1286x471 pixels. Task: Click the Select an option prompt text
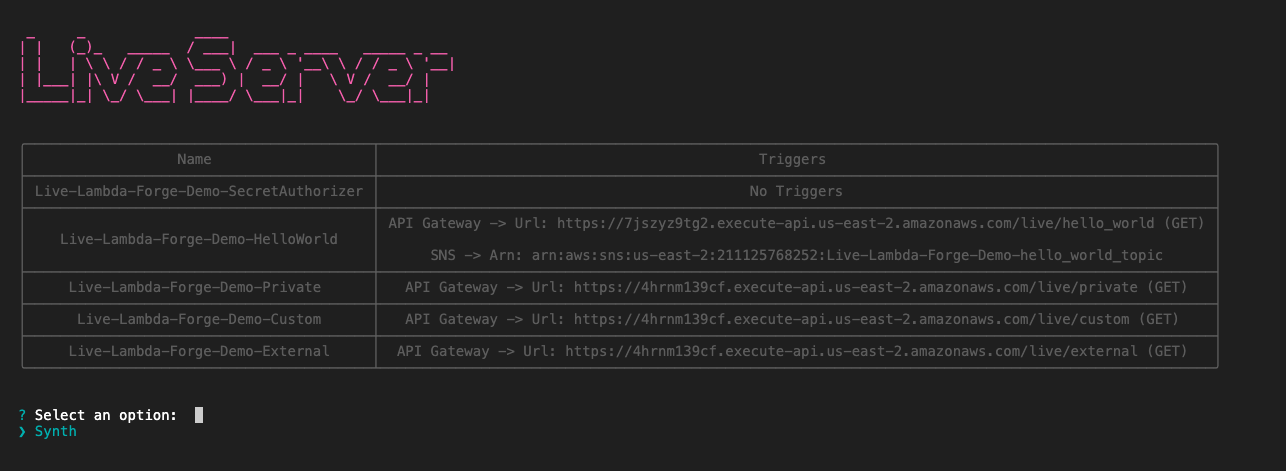click(x=106, y=414)
